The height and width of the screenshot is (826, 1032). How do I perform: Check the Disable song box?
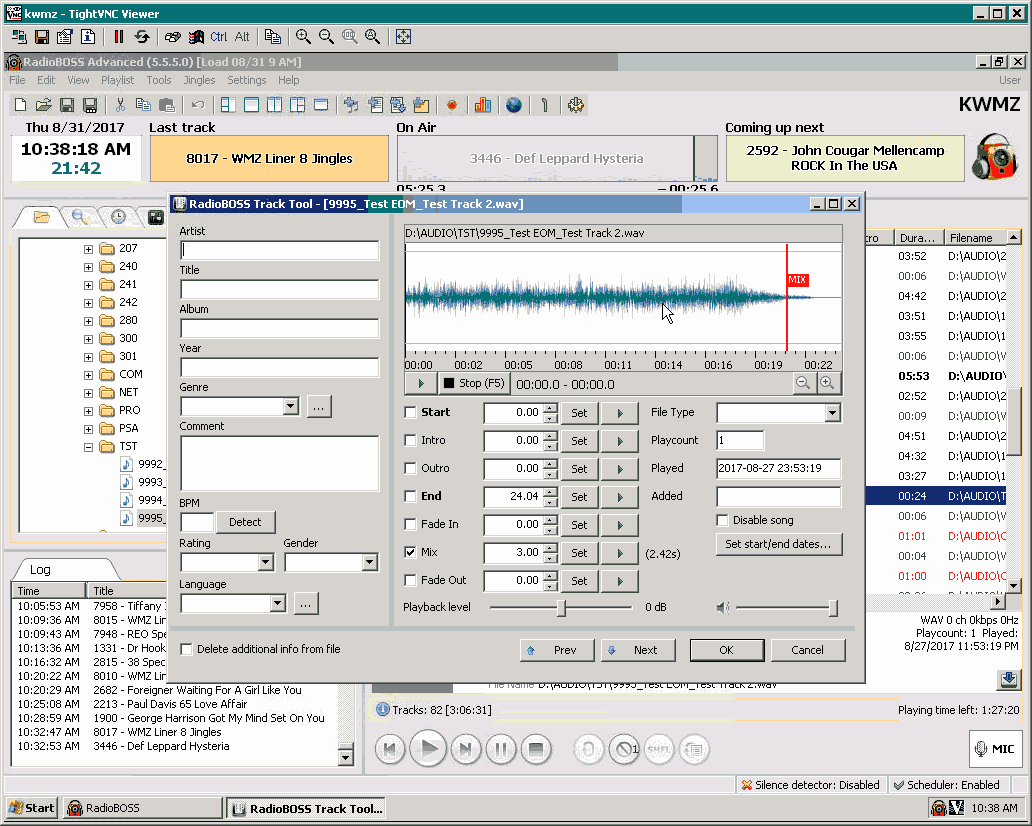[722, 521]
